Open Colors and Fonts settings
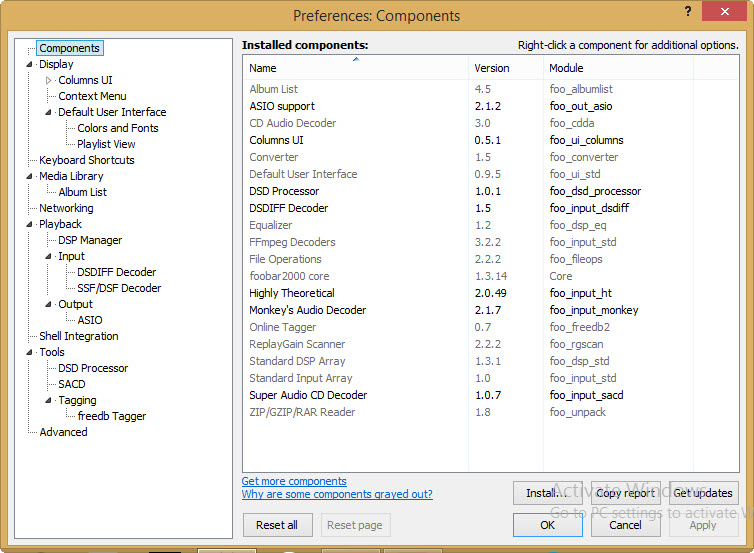Screen dimensions: 754x553 [x=118, y=128]
